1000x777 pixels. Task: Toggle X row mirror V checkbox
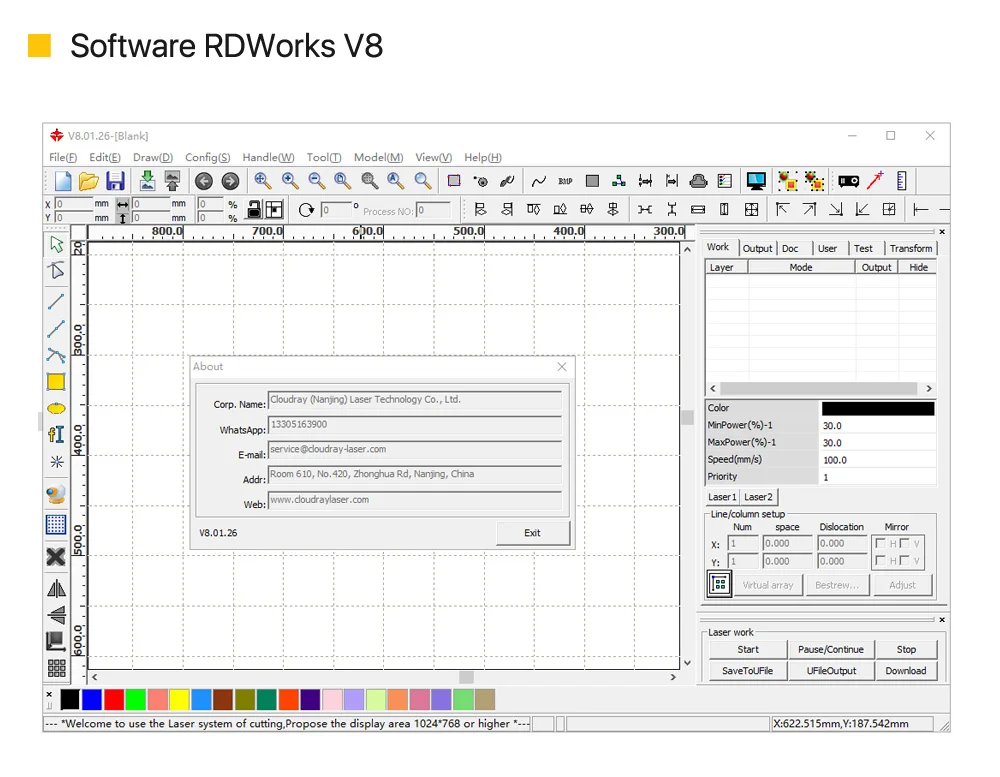[904, 544]
